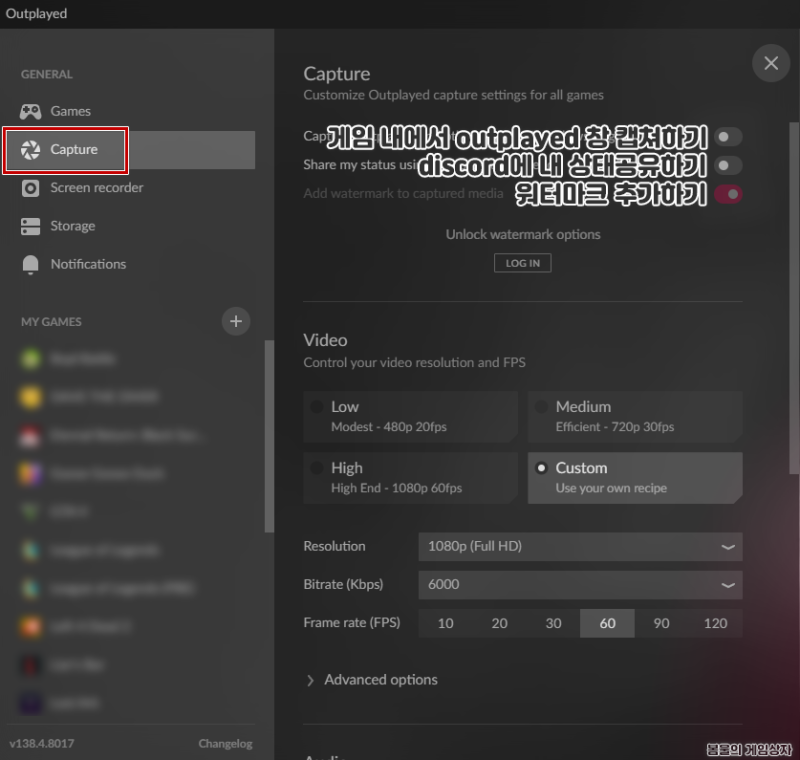This screenshot has width=800, height=760.
Task: Open the Bitrate (Kbps) dropdown
Action: tap(580, 585)
